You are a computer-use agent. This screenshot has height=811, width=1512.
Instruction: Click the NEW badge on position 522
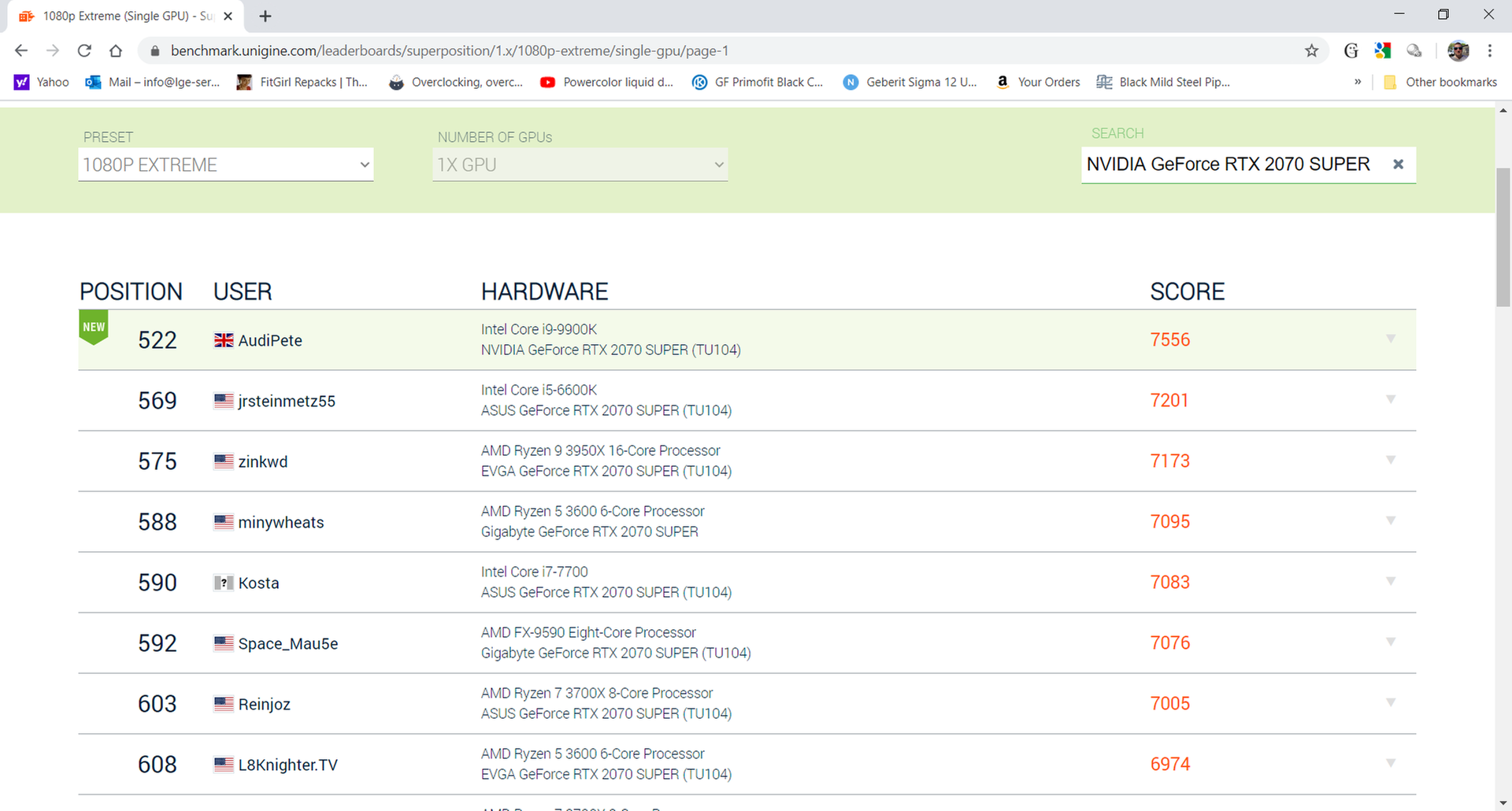tap(94, 328)
